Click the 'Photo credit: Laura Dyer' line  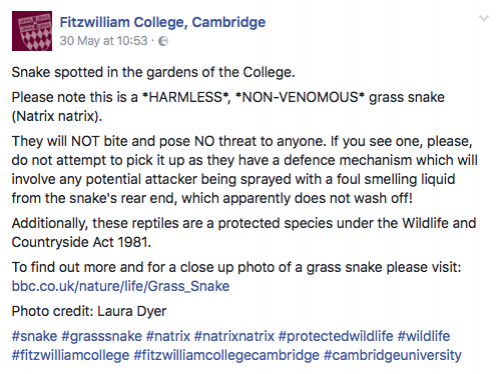point(89,311)
